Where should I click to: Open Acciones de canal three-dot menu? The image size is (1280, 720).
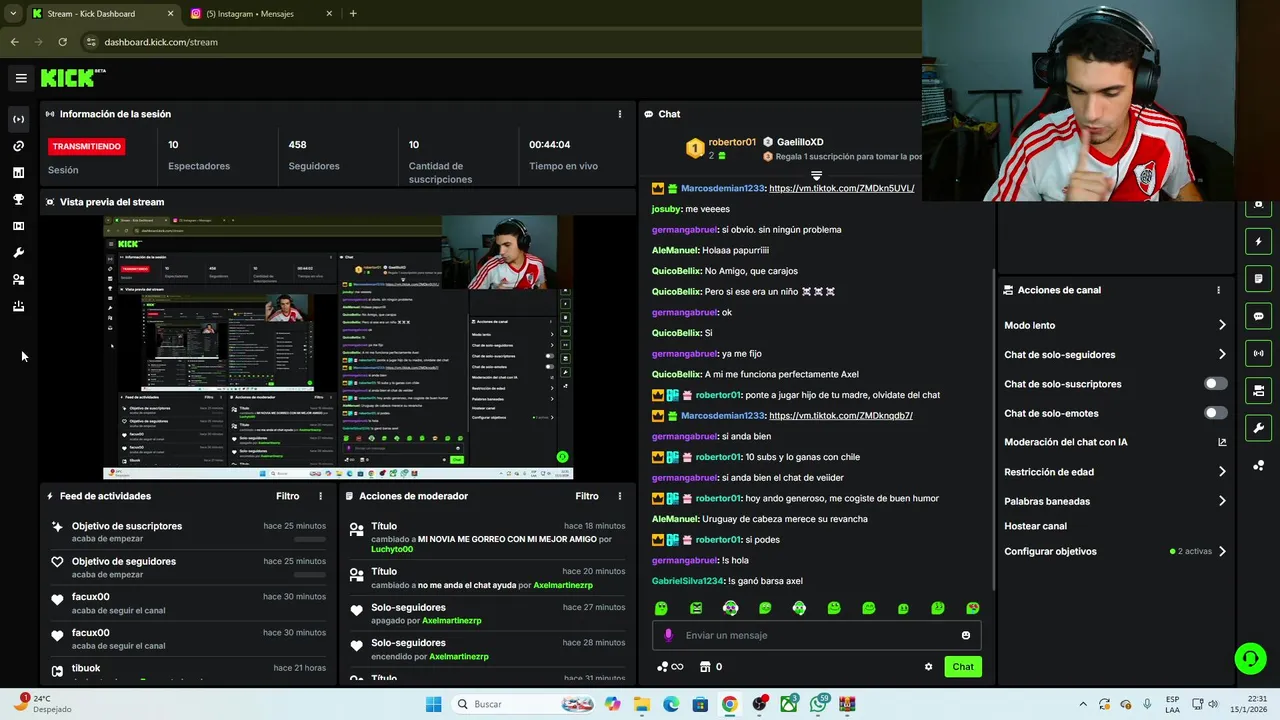1218,290
